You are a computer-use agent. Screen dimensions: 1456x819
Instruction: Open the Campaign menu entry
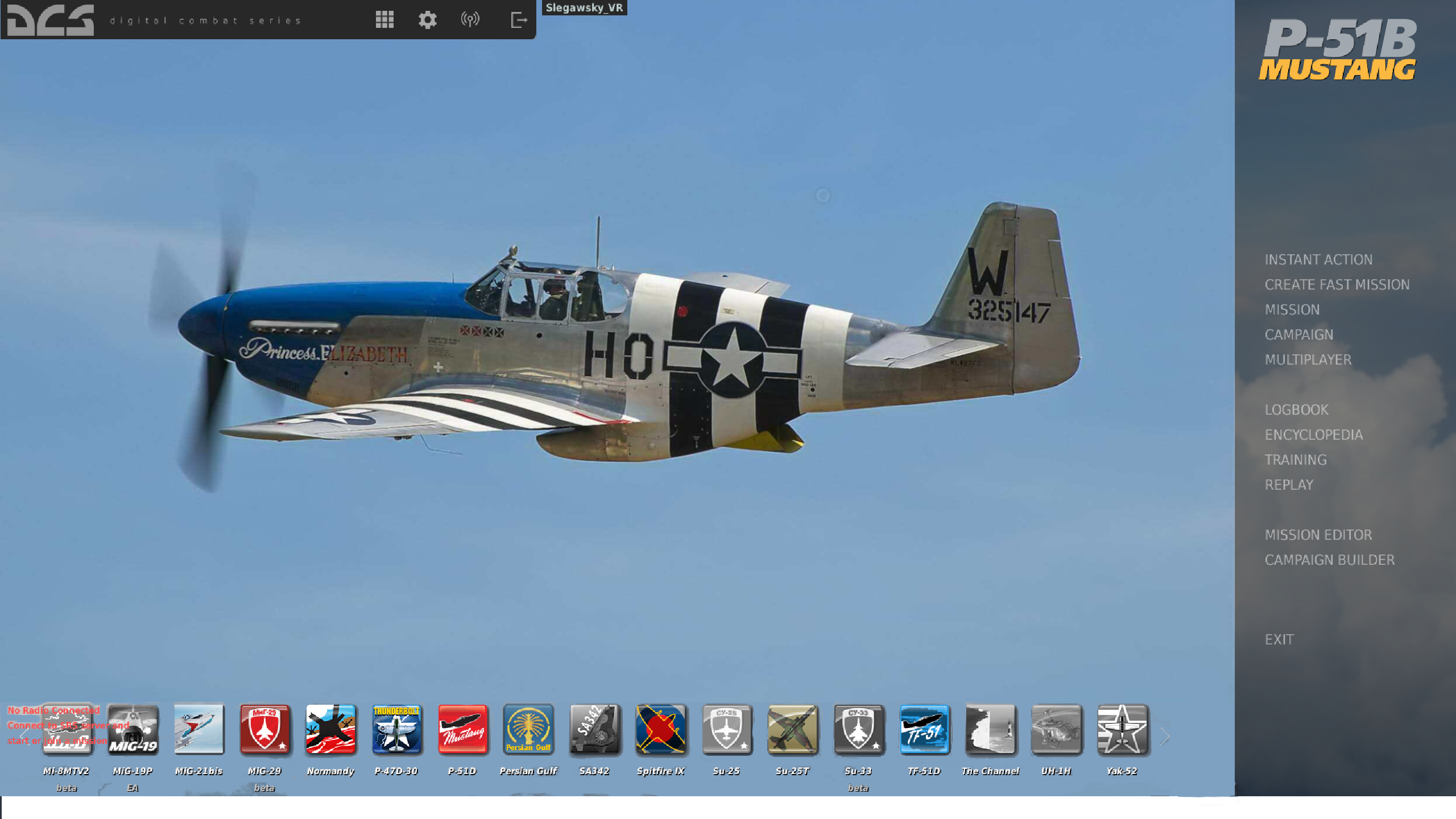coord(1299,335)
